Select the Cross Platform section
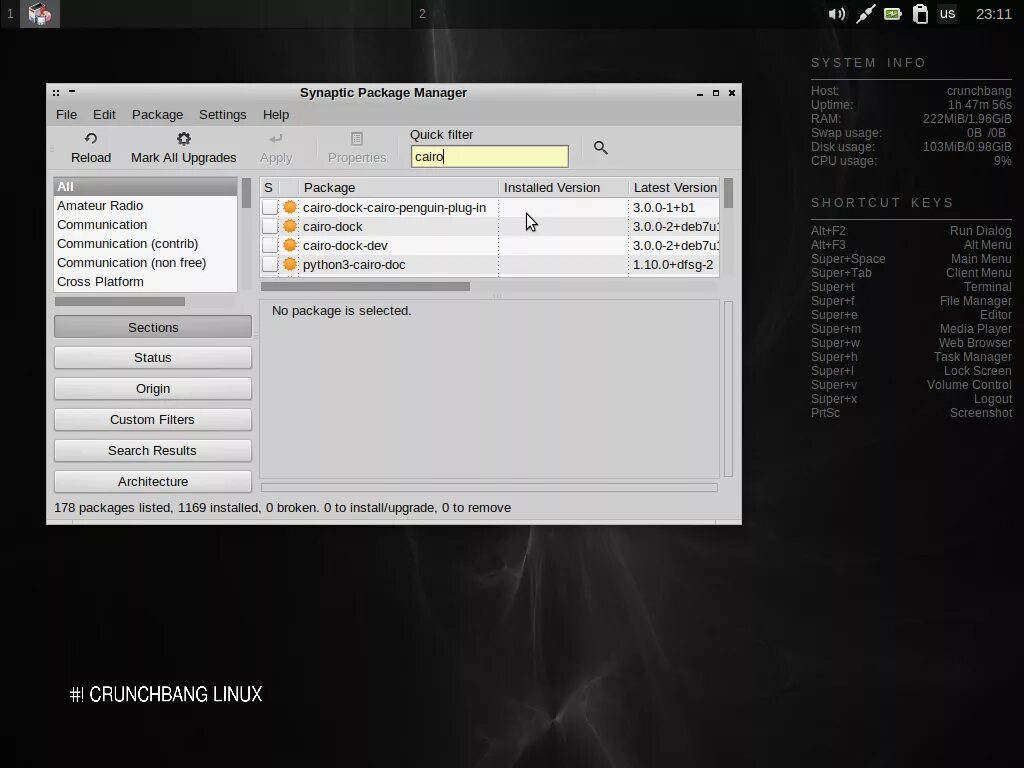Image resolution: width=1024 pixels, height=768 pixels. click(x=145, y=281)
